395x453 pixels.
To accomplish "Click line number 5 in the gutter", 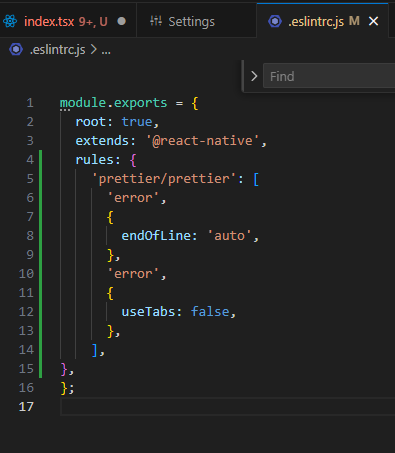I will coord(30,179).
